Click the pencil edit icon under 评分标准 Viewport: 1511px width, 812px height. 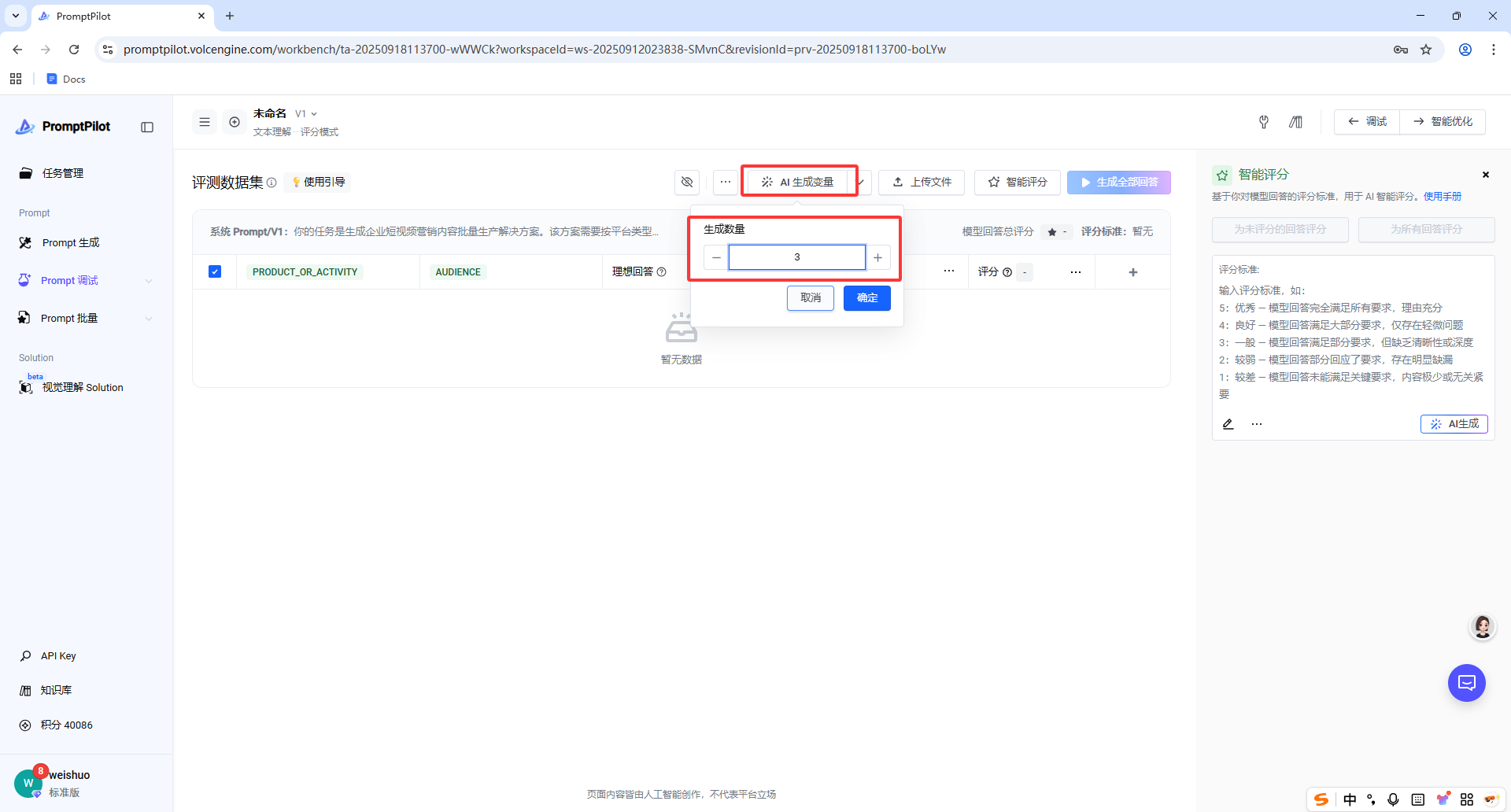(1228, 424)
